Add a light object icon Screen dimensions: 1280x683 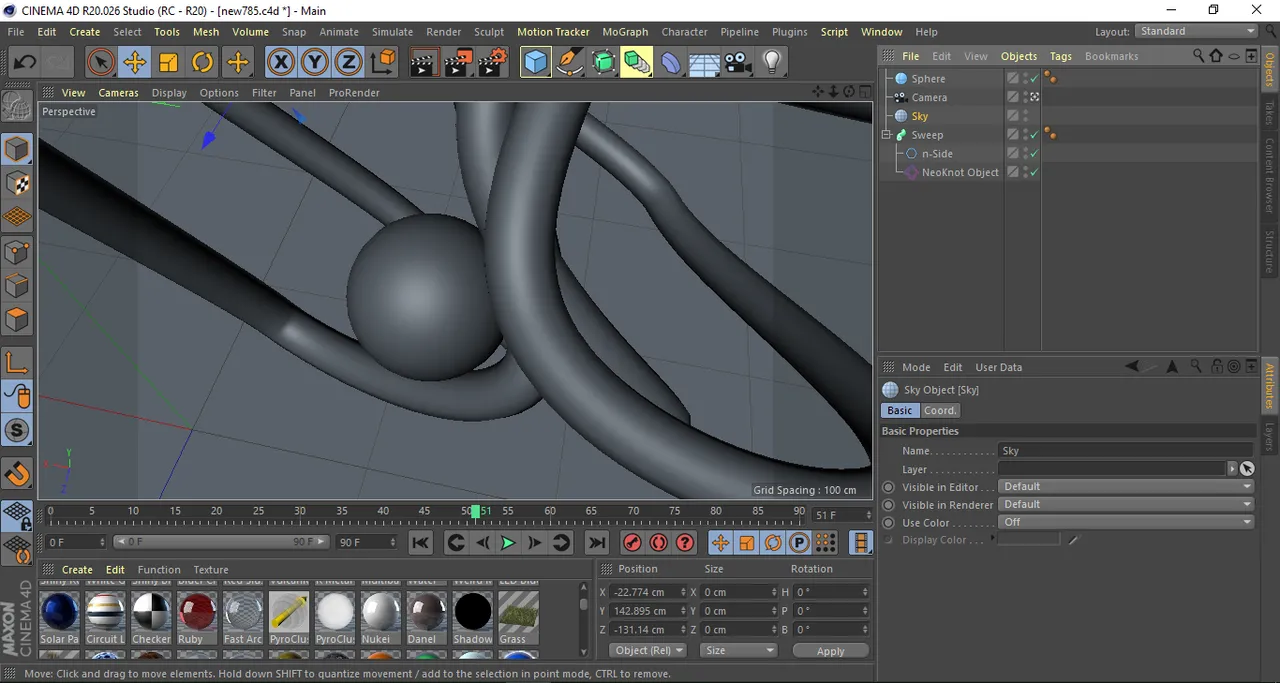[x=772, y=63]
